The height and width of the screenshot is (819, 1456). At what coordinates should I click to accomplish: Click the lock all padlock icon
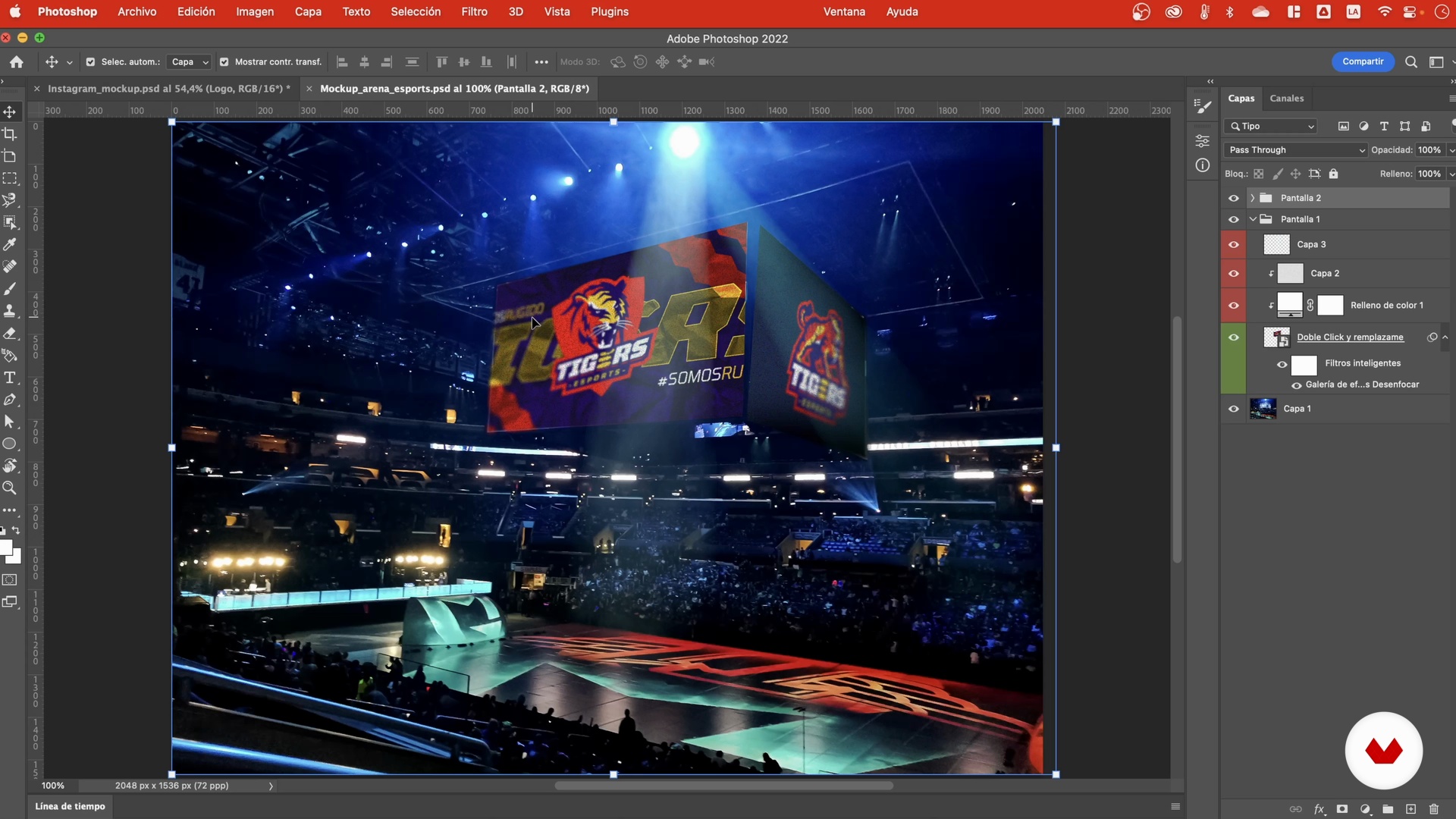[x=1334, y=174]
